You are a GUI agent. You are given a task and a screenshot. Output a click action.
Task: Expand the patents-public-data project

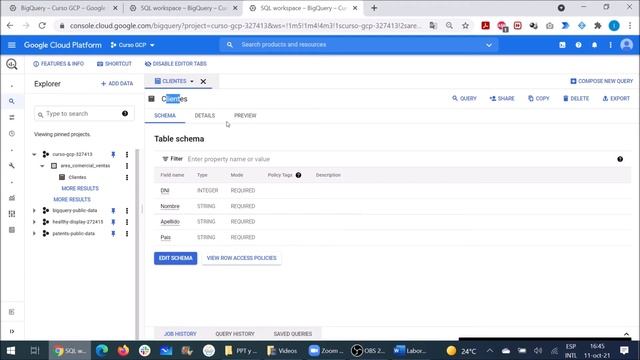point(34,233)
